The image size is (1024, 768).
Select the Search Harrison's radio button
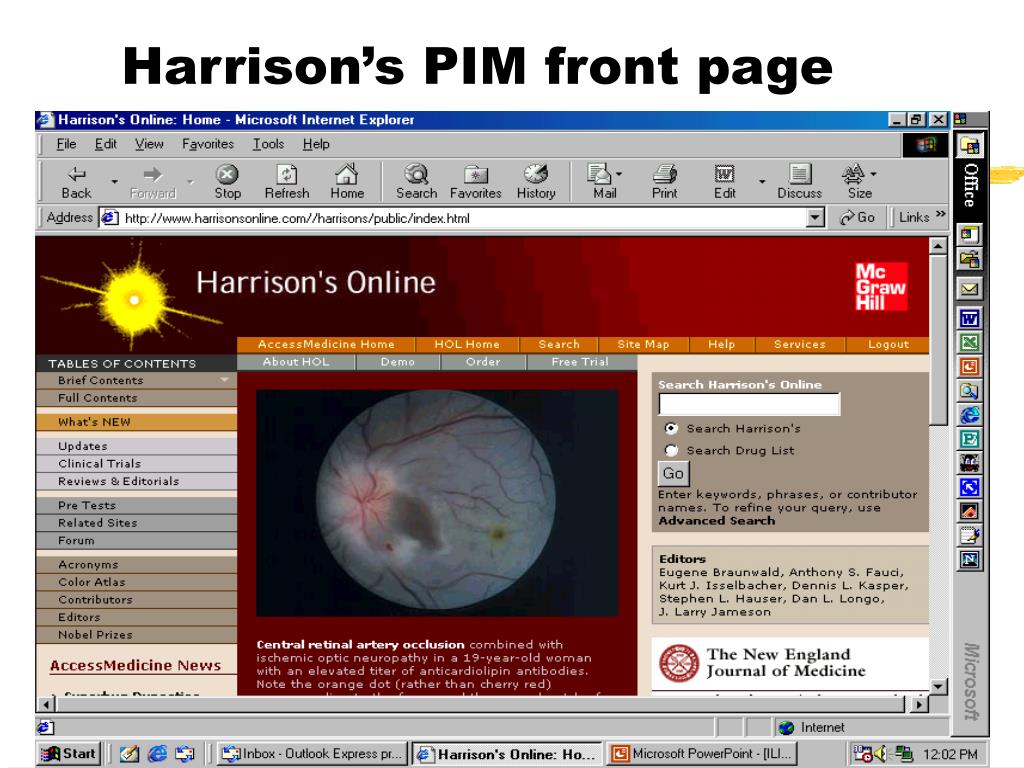pyautogui.click(x=671, y=428)
